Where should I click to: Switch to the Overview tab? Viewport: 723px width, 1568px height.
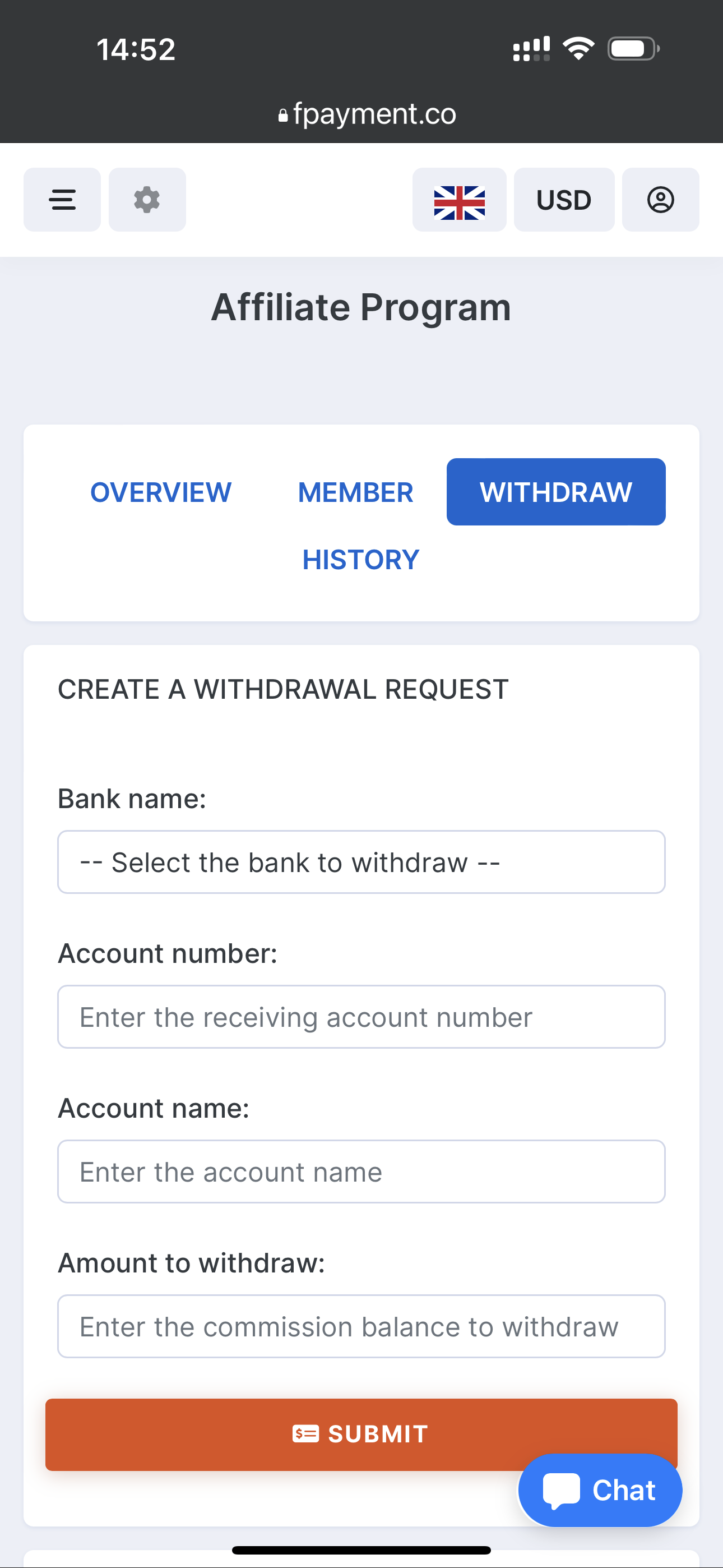coord(161,492)
